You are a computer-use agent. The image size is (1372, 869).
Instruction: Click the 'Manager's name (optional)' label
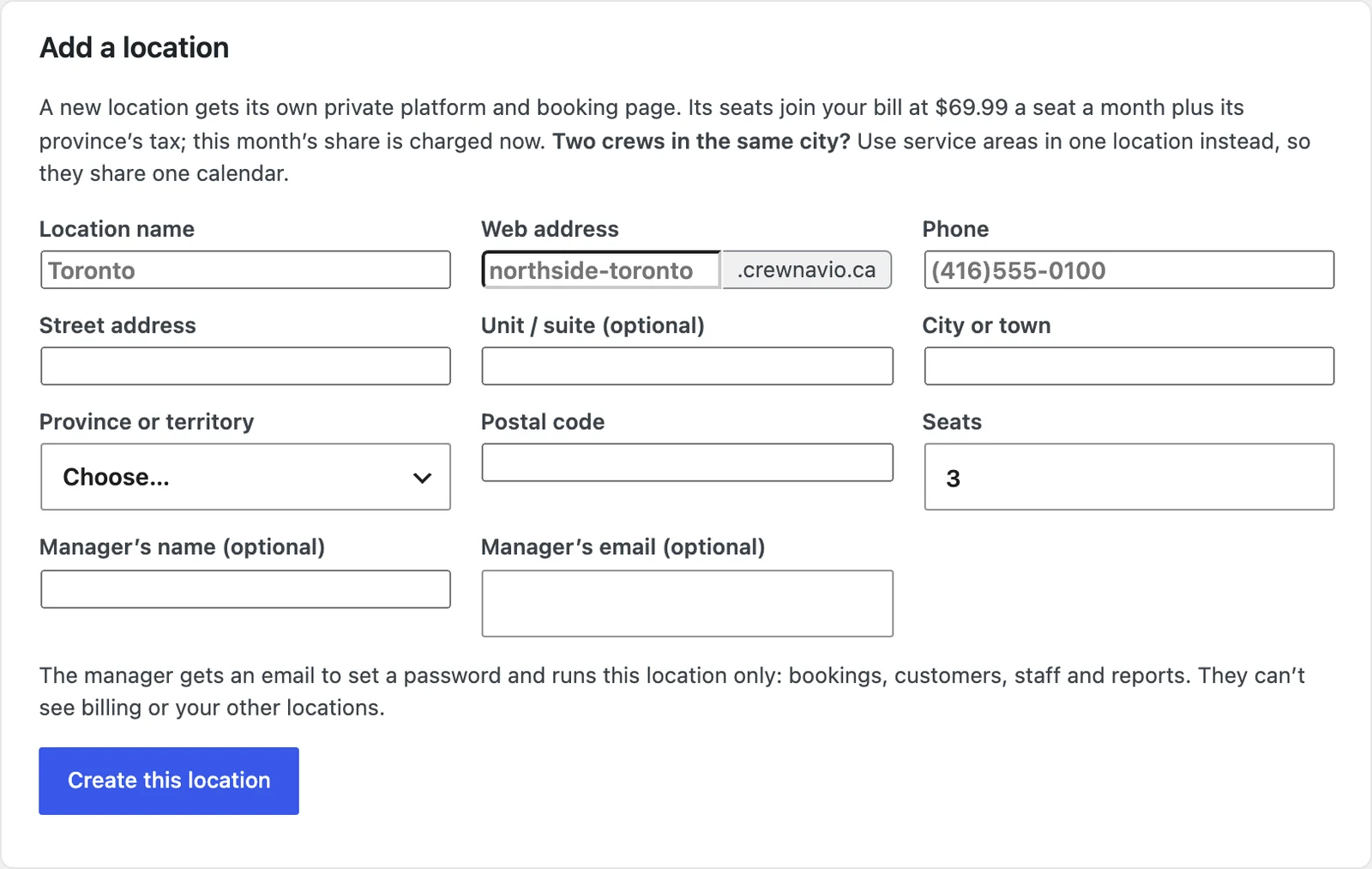(x=182, y=547)
